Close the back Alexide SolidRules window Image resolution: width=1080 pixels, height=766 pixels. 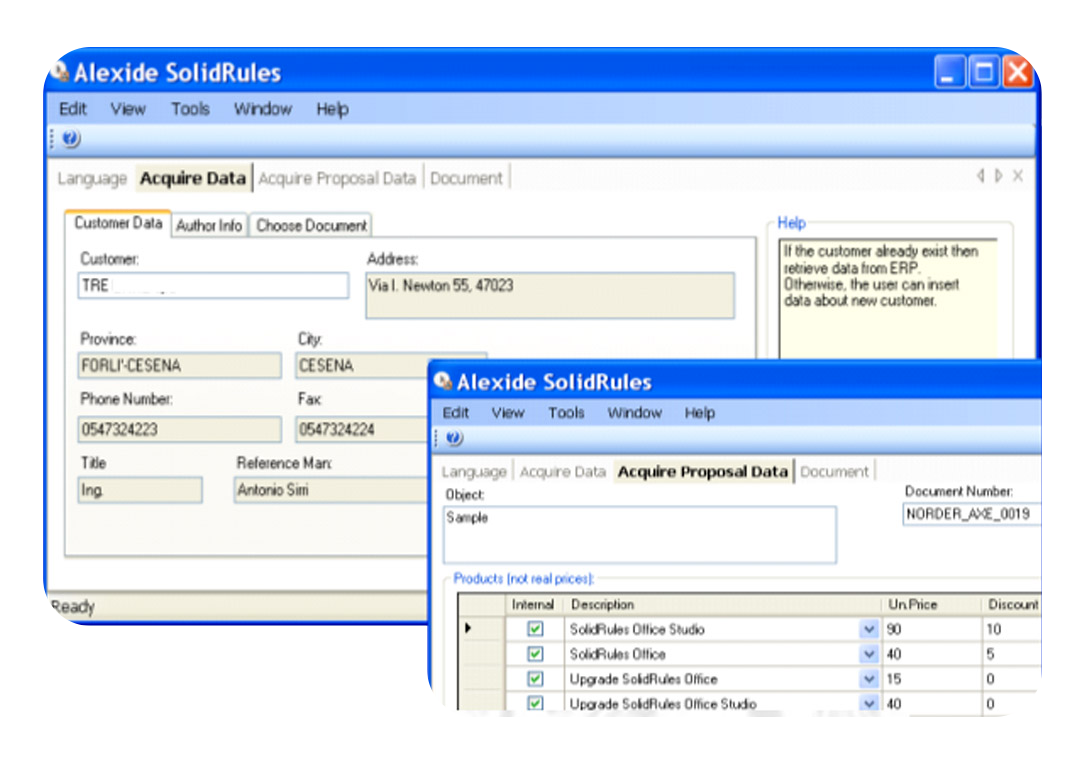click(1017, 72)
